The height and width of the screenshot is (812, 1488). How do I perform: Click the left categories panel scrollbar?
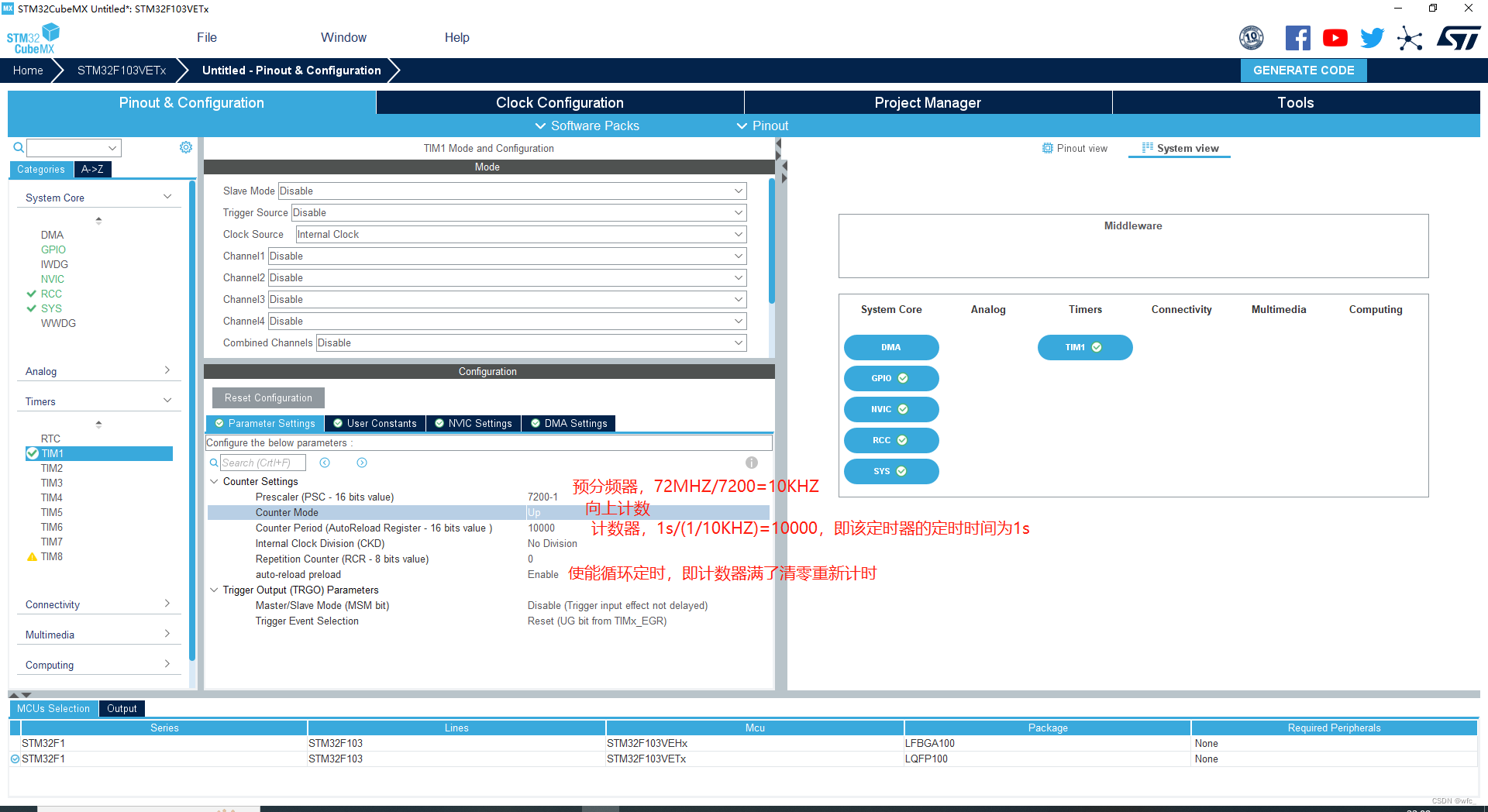192,421
